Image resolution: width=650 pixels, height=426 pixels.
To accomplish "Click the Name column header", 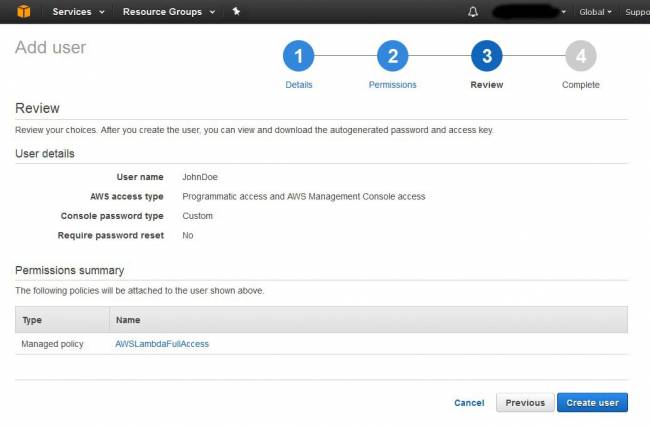I will 127,319.
